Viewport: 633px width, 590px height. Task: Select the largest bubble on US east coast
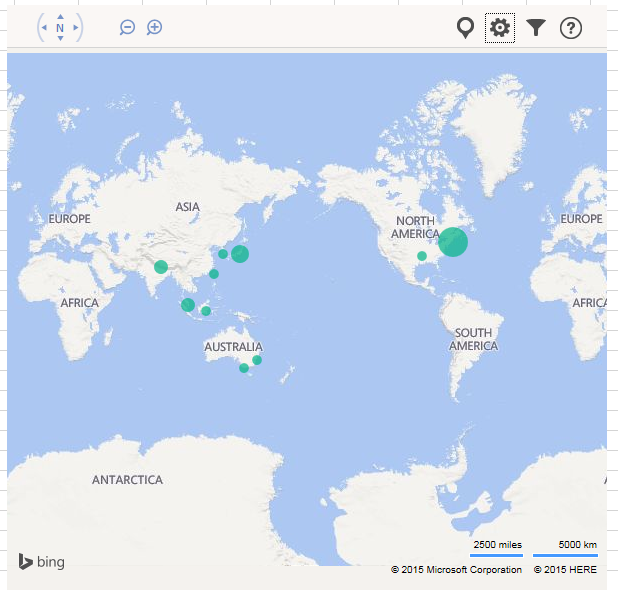(452, 242)
